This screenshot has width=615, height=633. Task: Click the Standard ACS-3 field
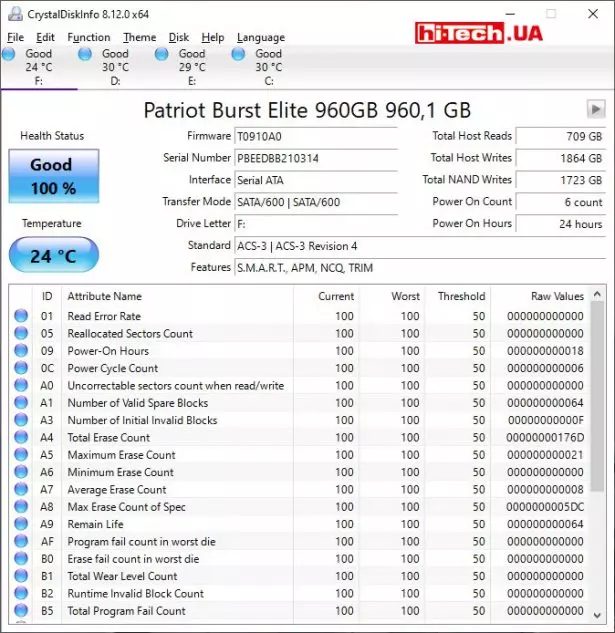click(420, 246)
